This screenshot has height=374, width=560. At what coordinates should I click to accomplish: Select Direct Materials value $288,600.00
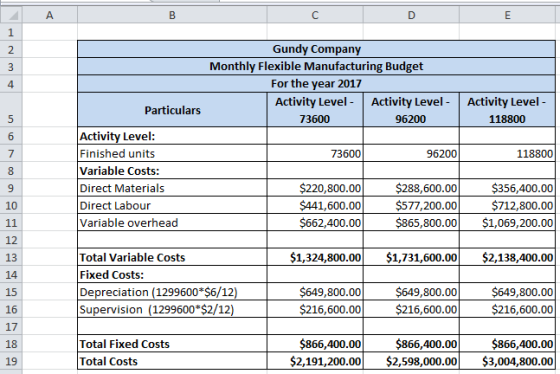tap(411, 188)
